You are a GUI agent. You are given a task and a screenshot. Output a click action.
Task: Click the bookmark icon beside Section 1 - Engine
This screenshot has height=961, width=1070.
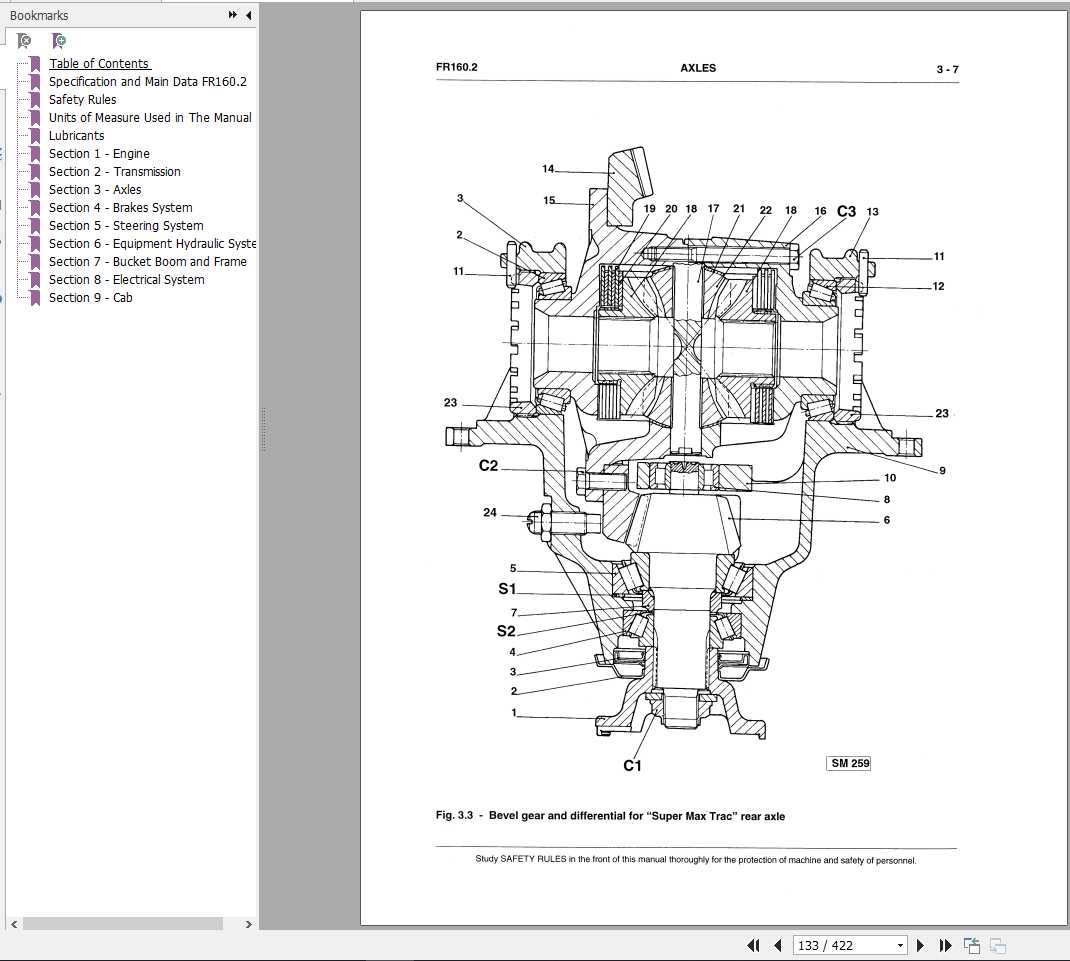pyautogui.click(x=35, y=154)
